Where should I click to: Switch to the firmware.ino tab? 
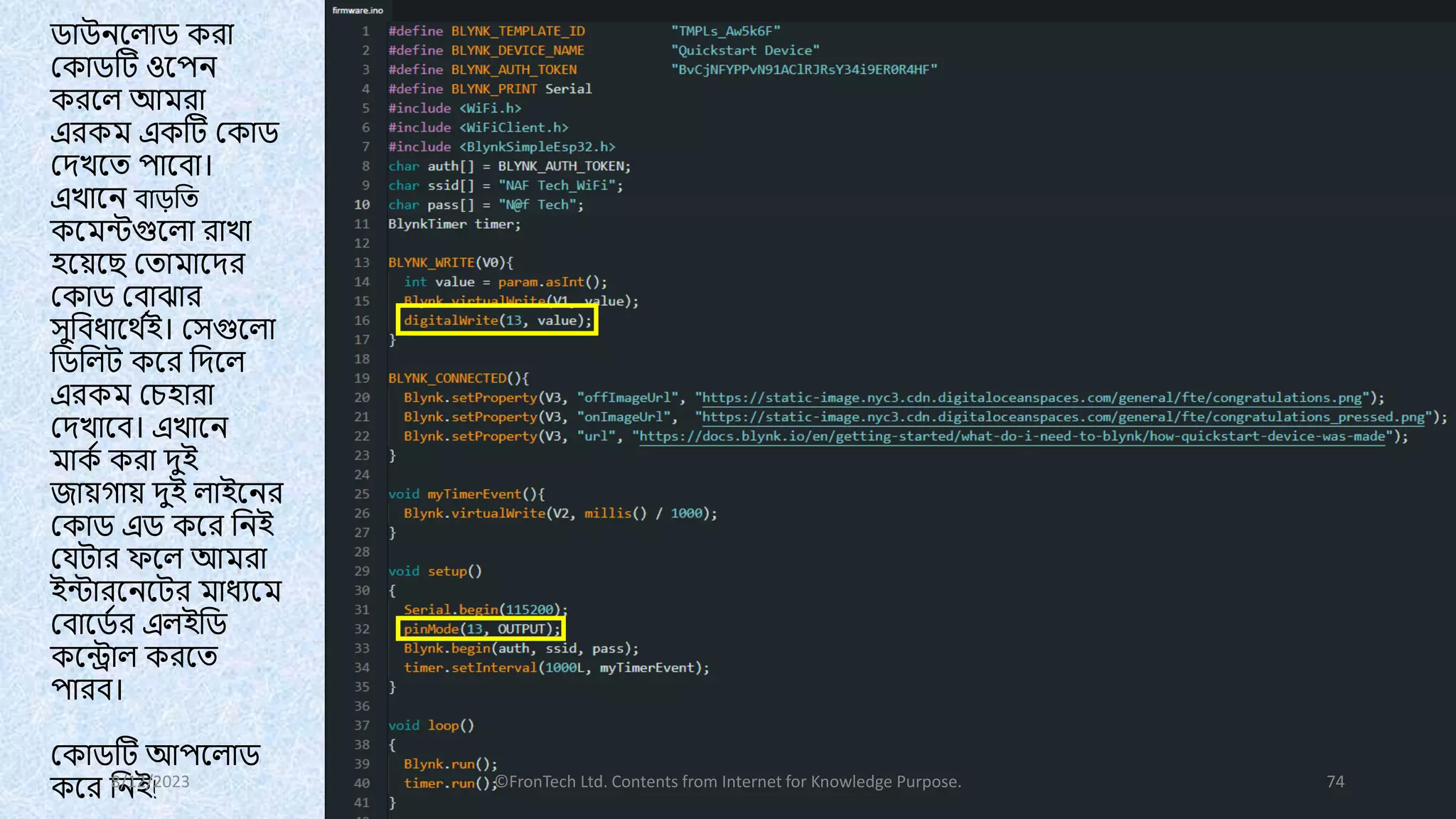tap(358, 10)
